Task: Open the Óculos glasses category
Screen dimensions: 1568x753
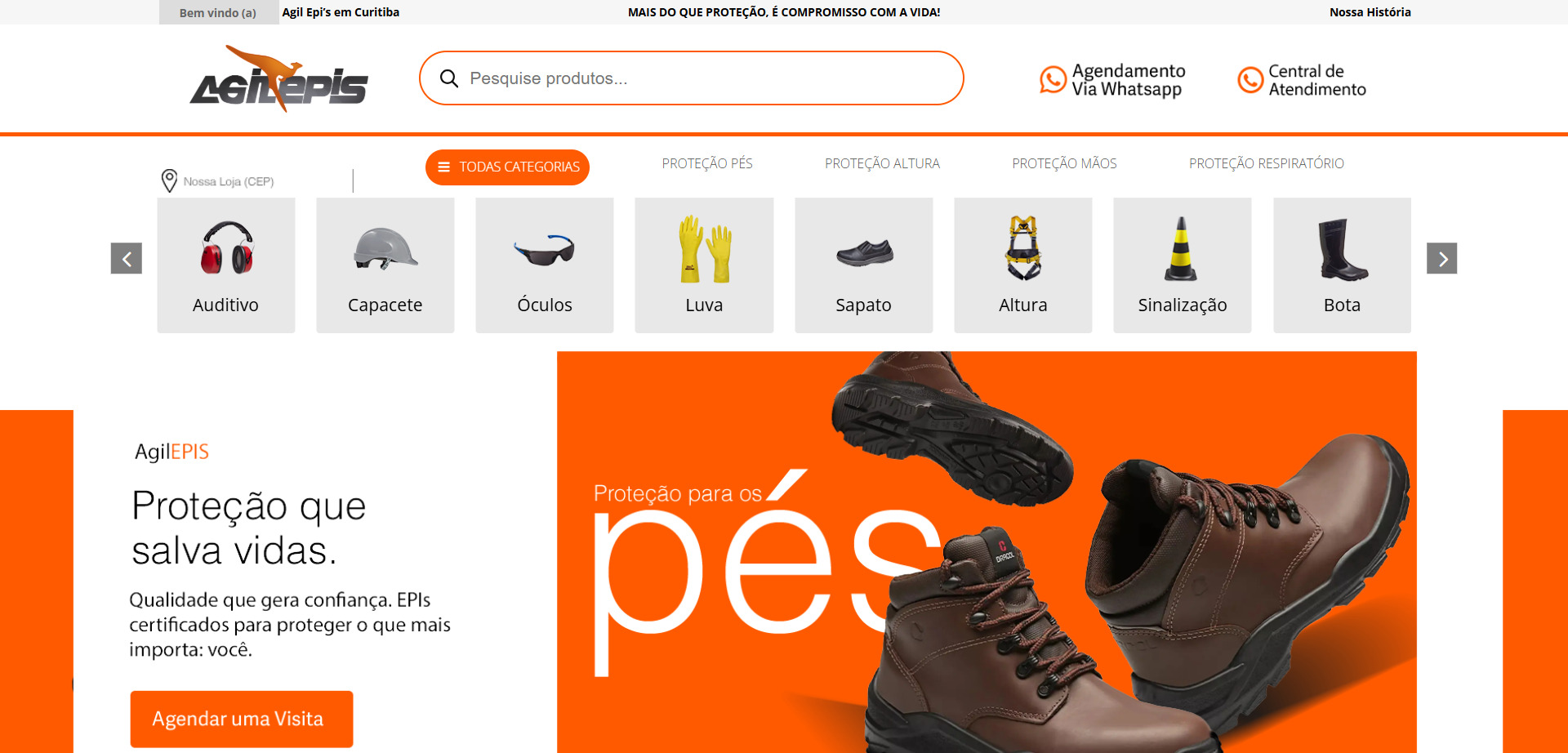Action: 545,265
